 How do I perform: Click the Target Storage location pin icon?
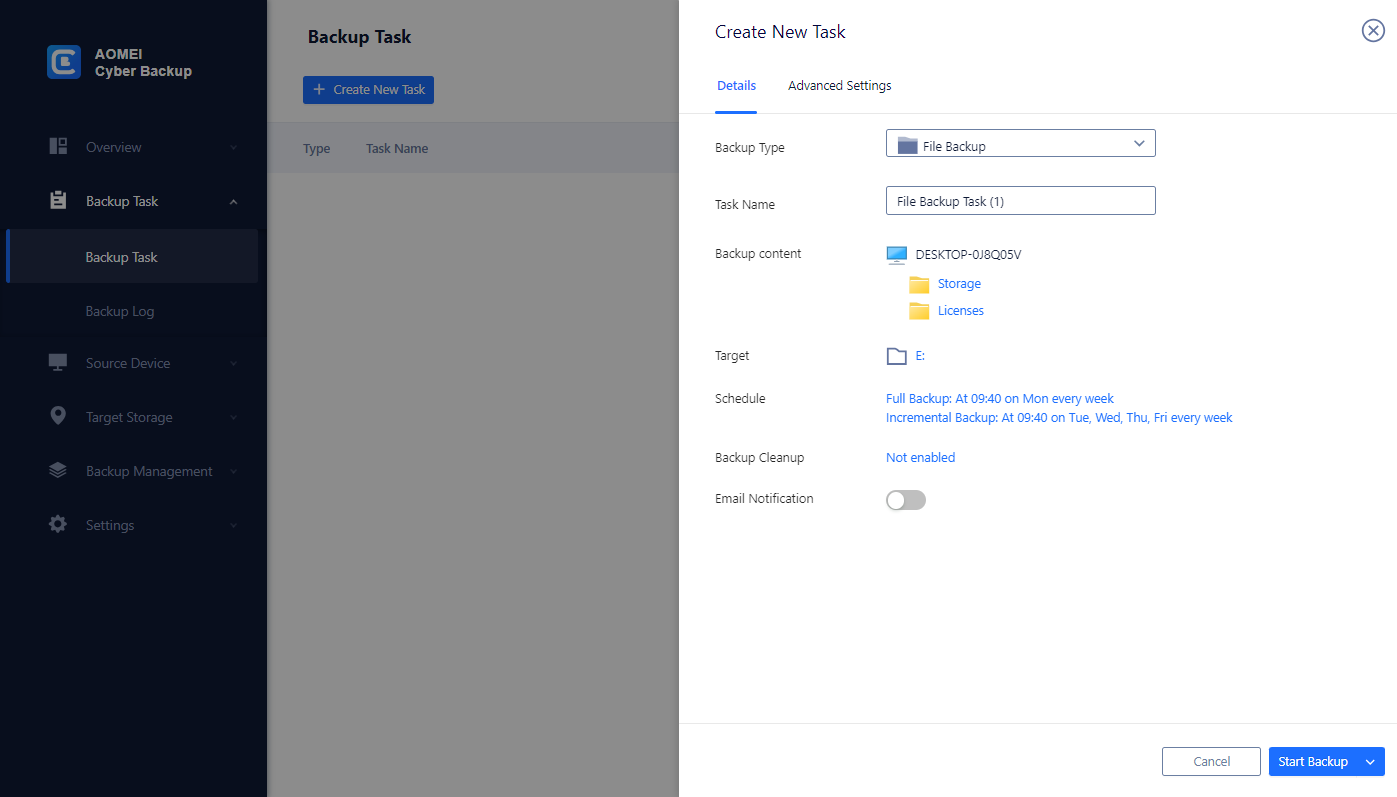pyautogui.click(x=58, y=416)
